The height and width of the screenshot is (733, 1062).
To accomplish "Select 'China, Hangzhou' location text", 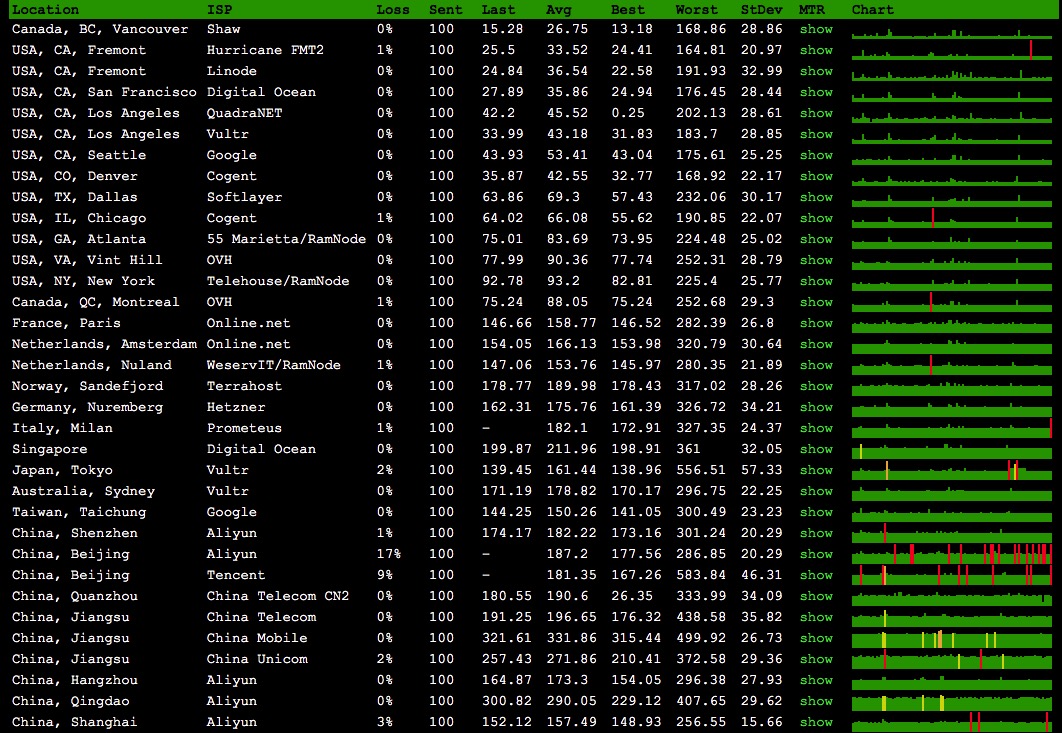I will click(75, 680).
